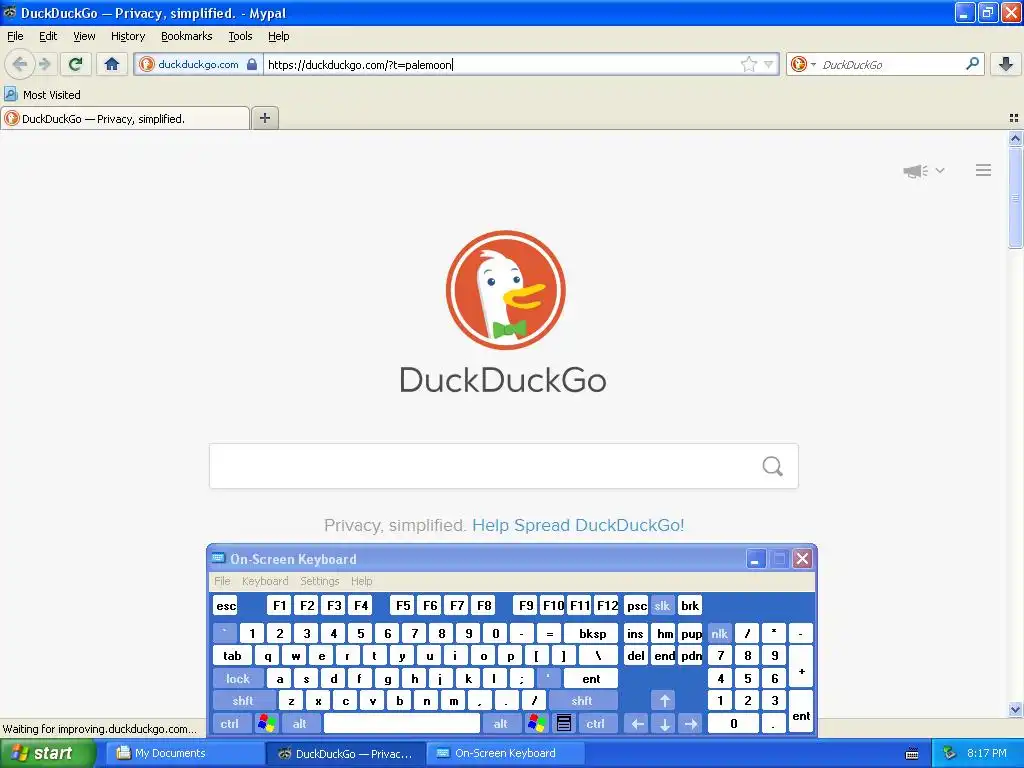Click the main ent key beside apostrophe
The image size is (1024, 768).
pyautogui.click(x=591, y=679)
